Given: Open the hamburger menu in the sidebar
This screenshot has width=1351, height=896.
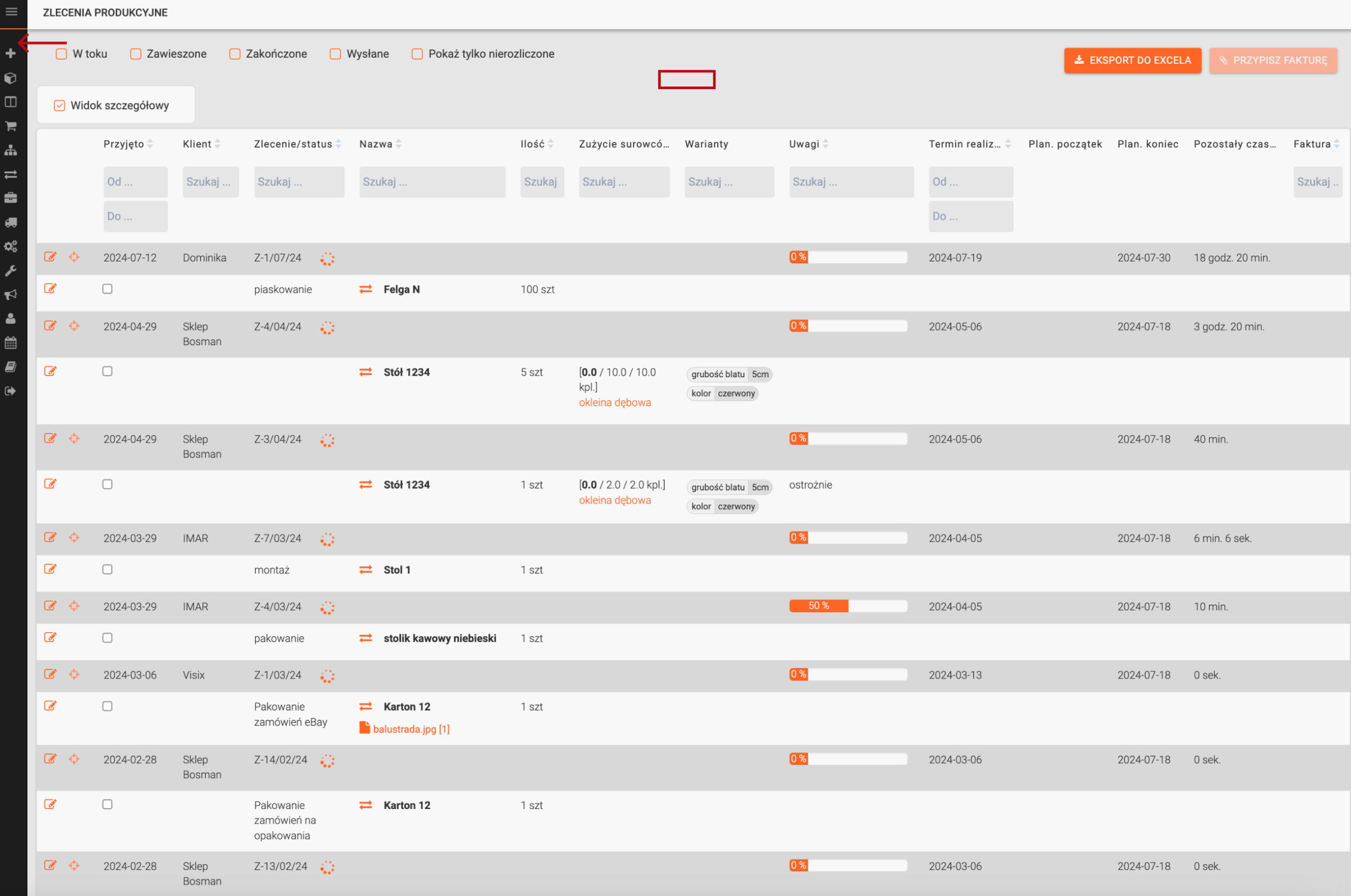Looking at the screenshot, I should pyautogui.click(x=11, y=12).
